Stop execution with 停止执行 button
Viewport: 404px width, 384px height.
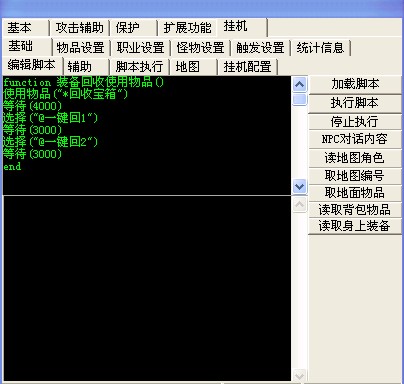[355, 122]
